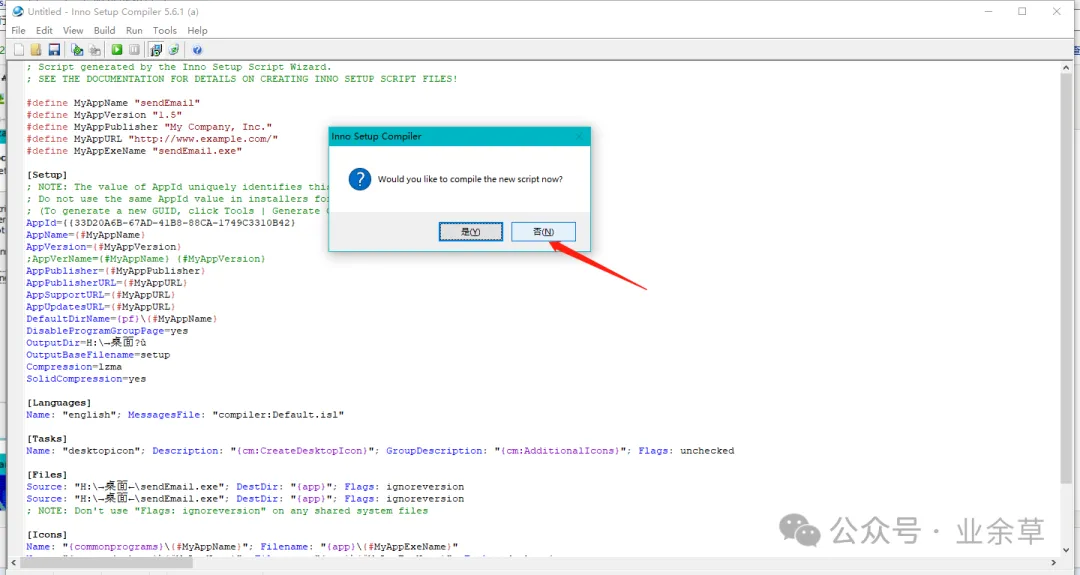Click the OutputBaseFilename=setup line

coord(98,355)
